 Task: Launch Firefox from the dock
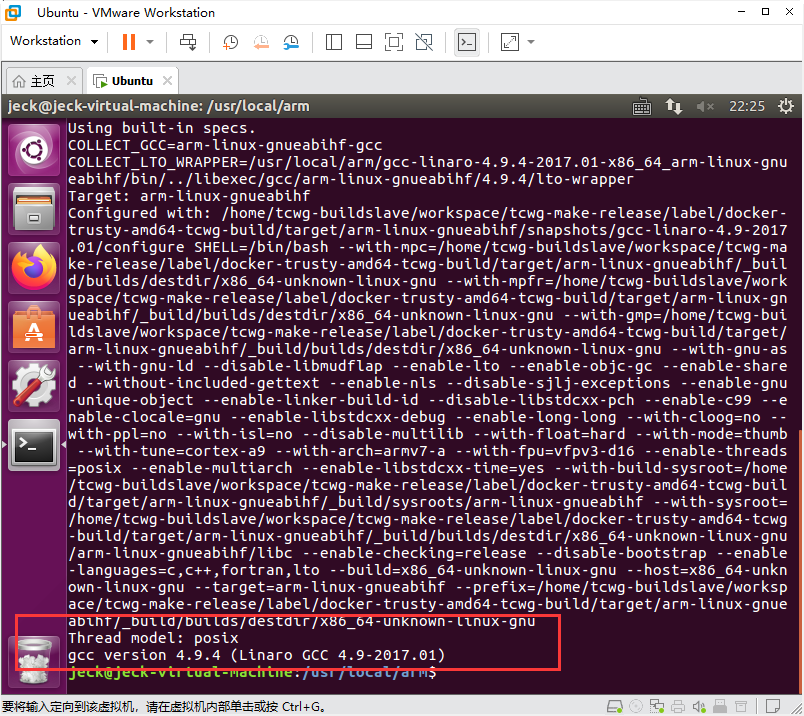pyautogui.click(x=34, y=268)
